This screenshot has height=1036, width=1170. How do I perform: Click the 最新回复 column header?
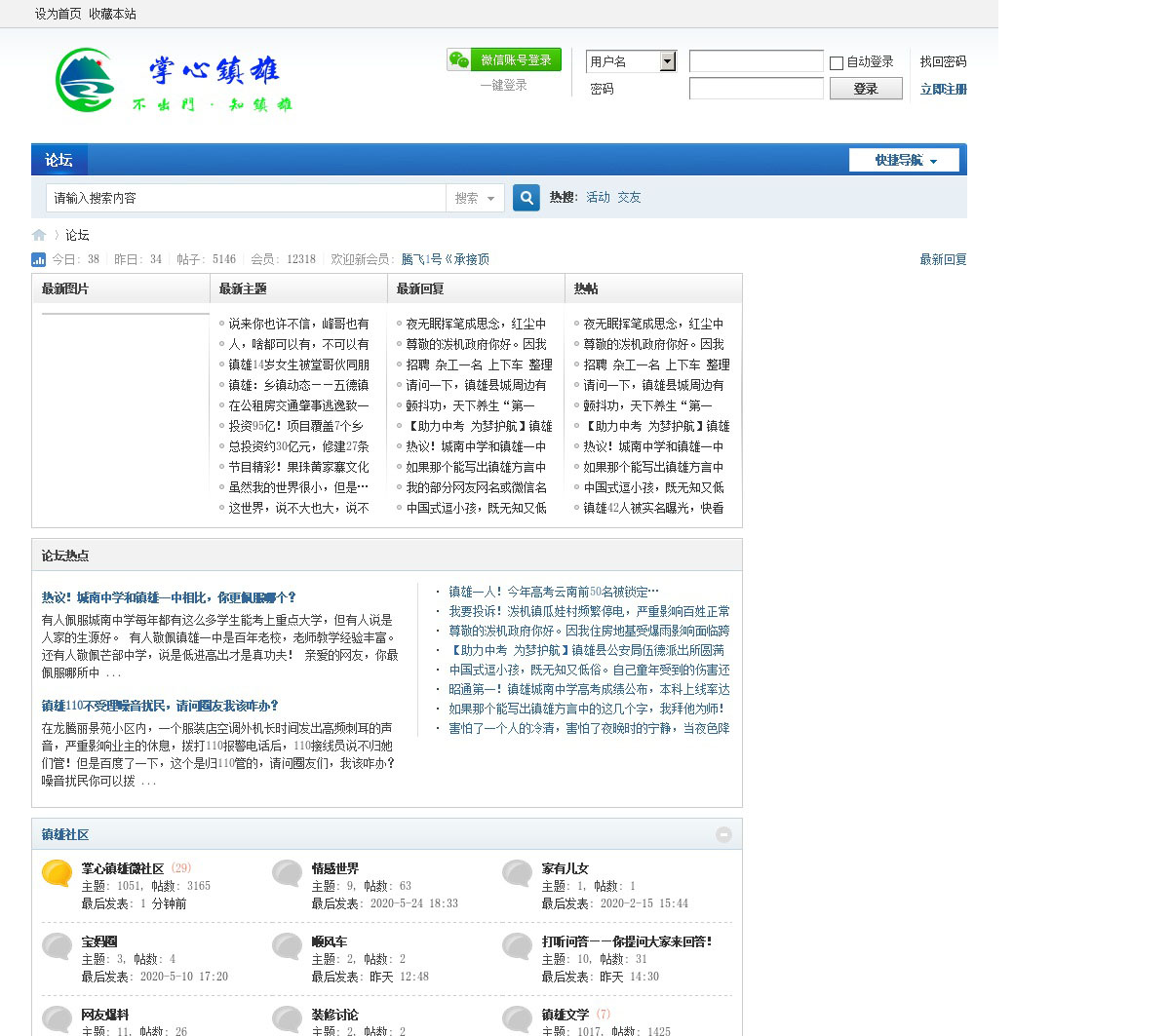(420, 288)
